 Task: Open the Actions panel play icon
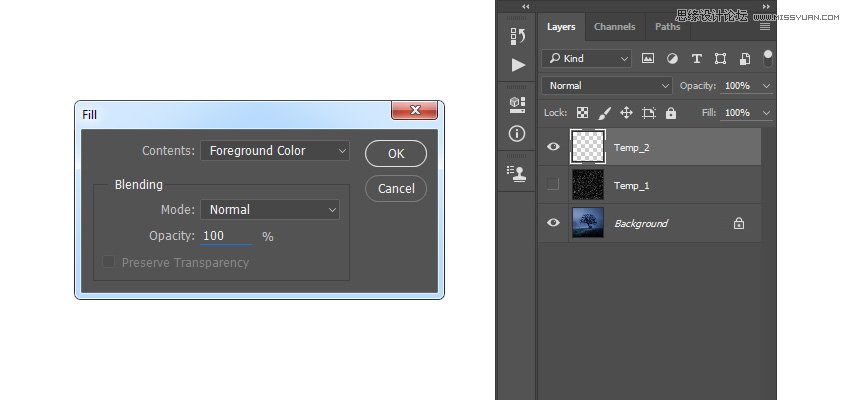pos(517,65)
